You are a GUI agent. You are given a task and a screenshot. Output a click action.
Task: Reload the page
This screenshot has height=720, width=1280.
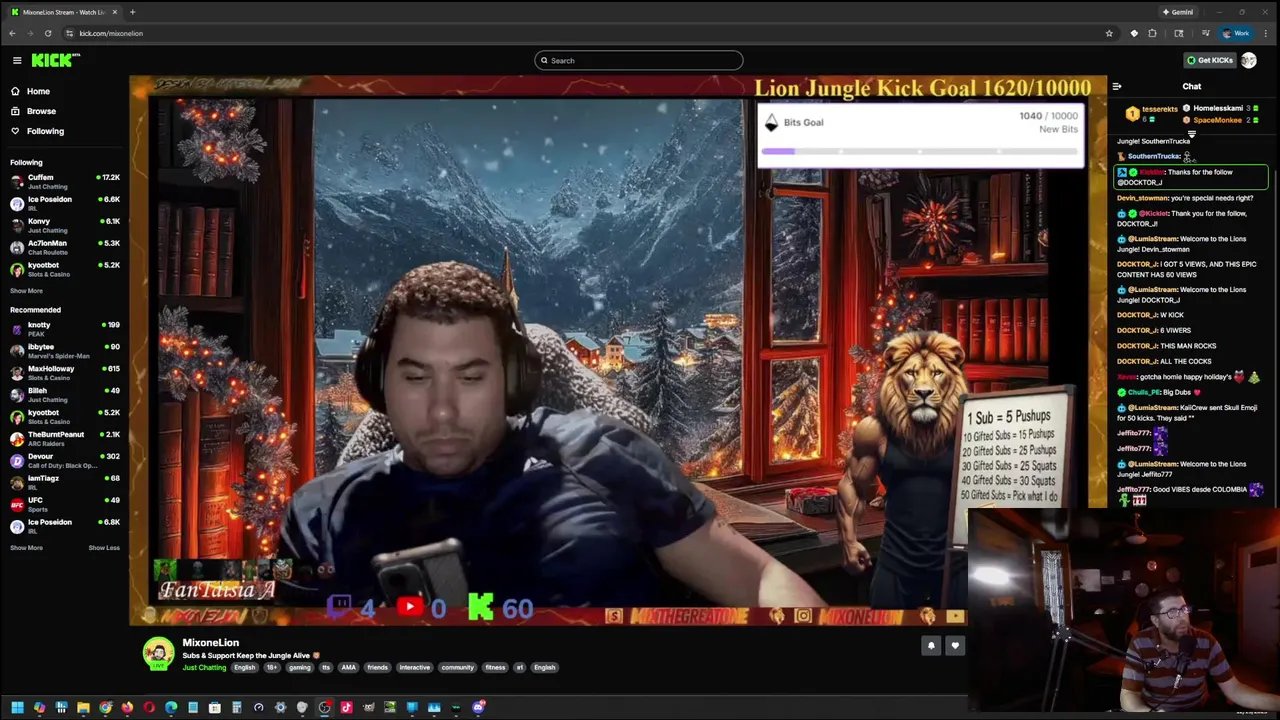47,33
